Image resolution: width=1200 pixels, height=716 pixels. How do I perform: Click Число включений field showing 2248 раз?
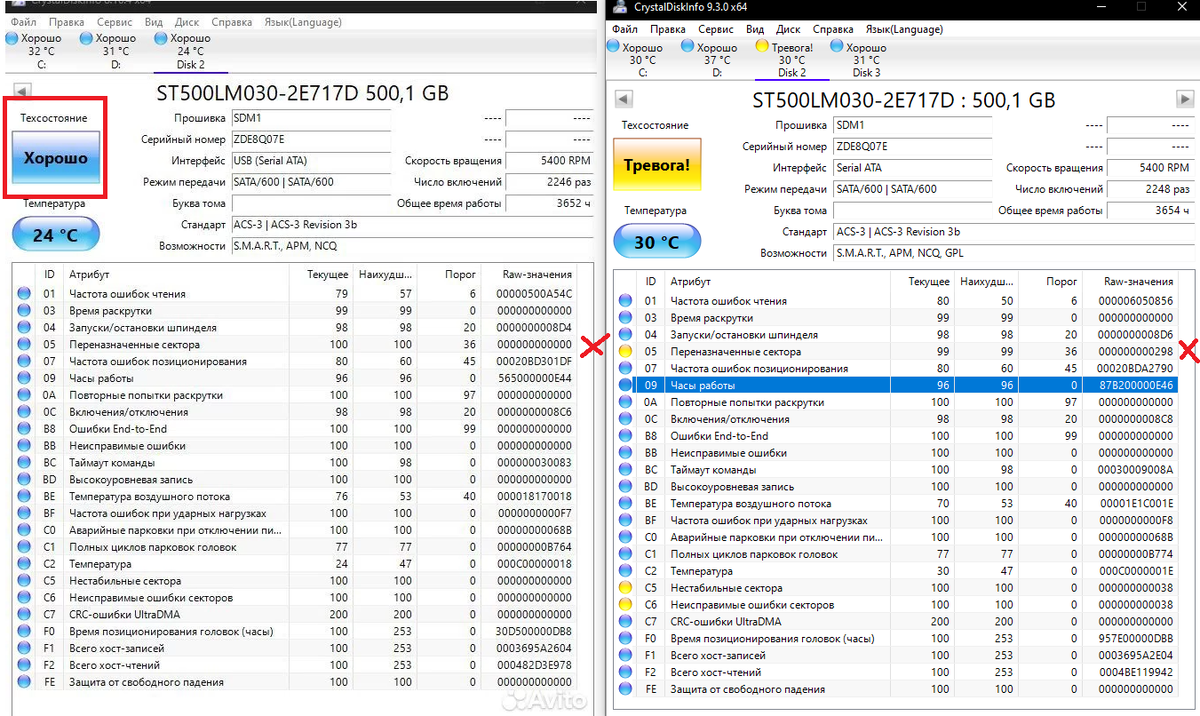pos(1150,189)
